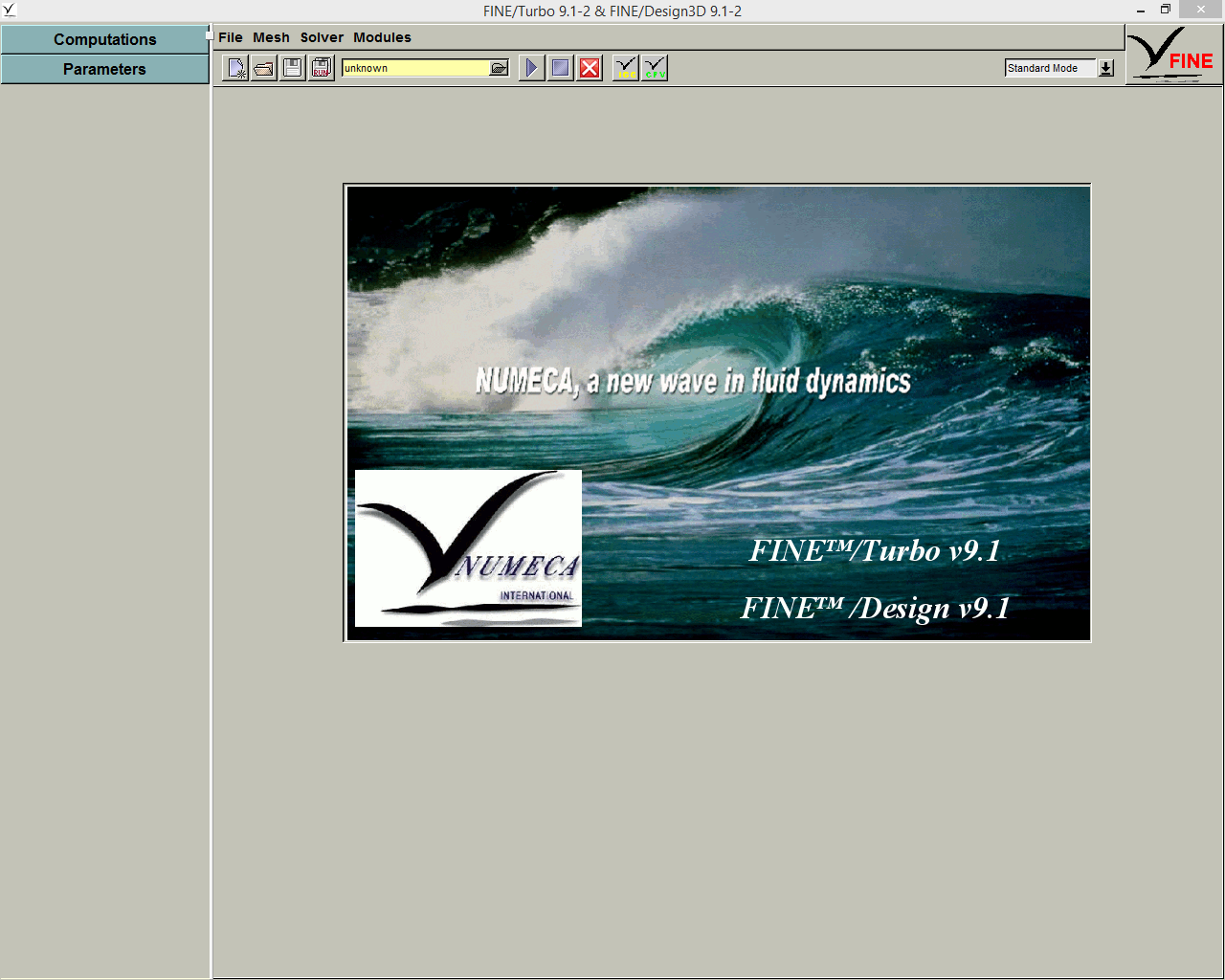Start the solver with the play icon
This screenshot has width=1225, height=980.
[x=531, y=68]
